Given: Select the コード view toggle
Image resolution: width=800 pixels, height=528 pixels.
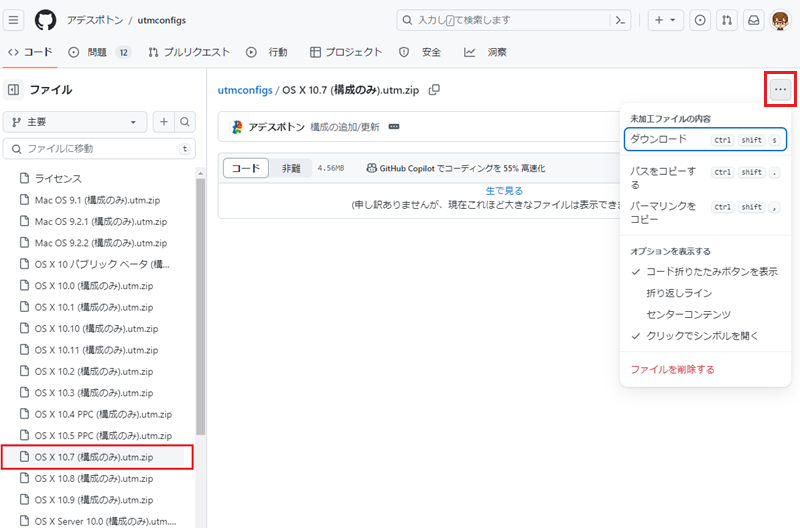Looking at the screenshot, I should click(246, 168).
